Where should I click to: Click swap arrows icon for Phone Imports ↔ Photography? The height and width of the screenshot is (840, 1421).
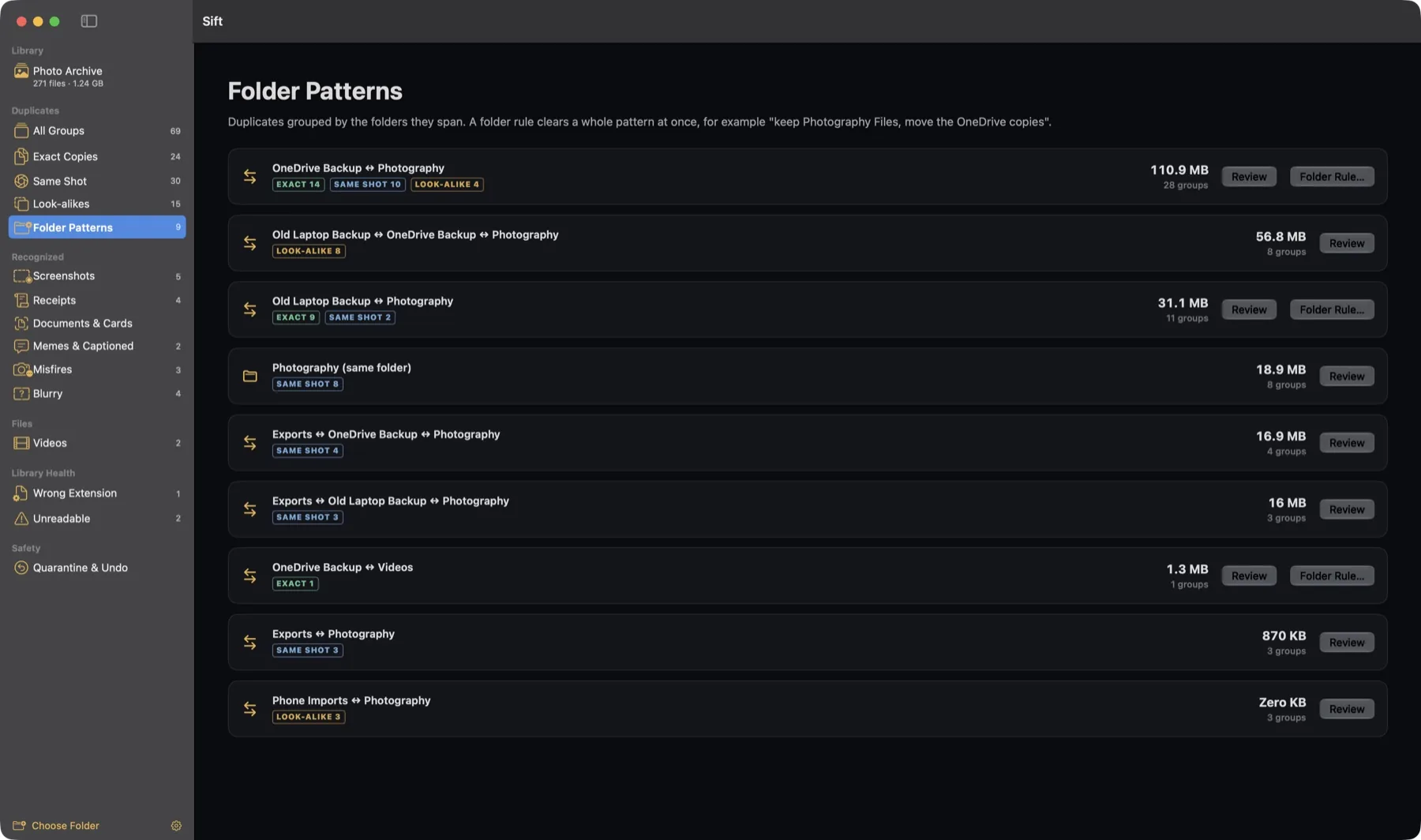[x=250, y=709]
